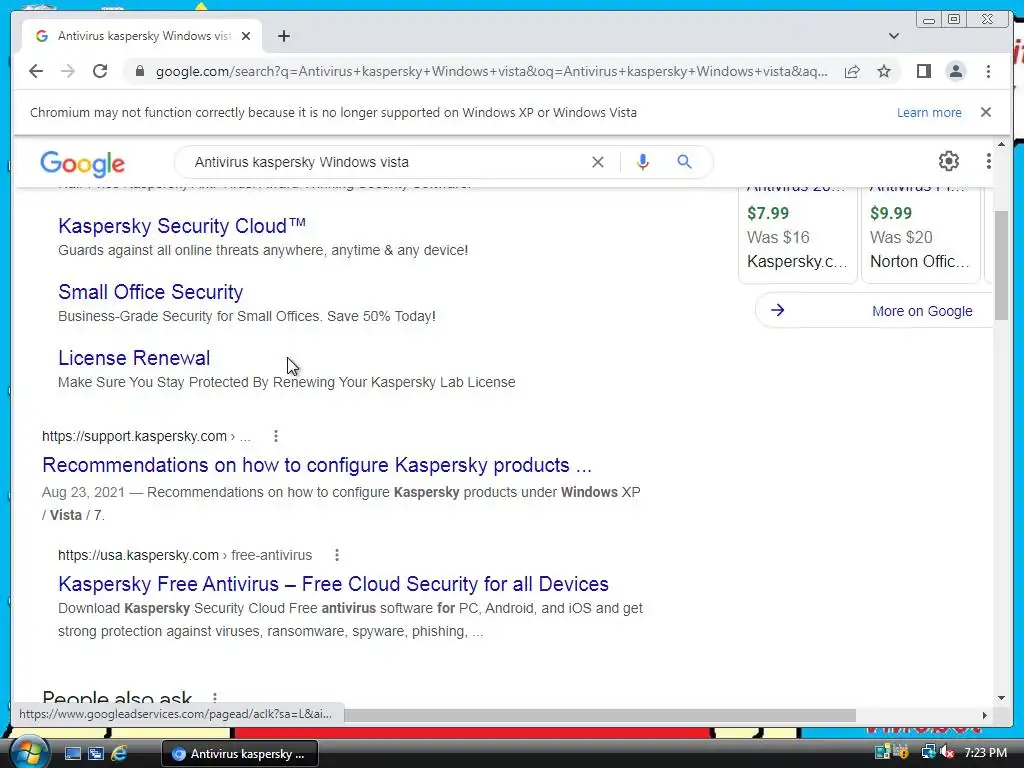Open options for the support.kaspersky.com result
The width and height of the screenshot is (1024, 768).
276,436
